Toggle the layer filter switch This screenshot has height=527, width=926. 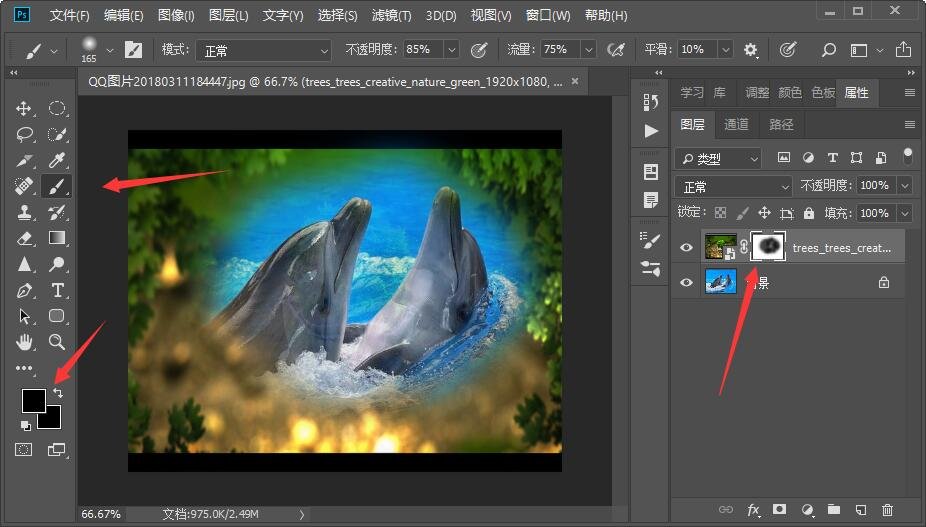[x=908, y=157]
